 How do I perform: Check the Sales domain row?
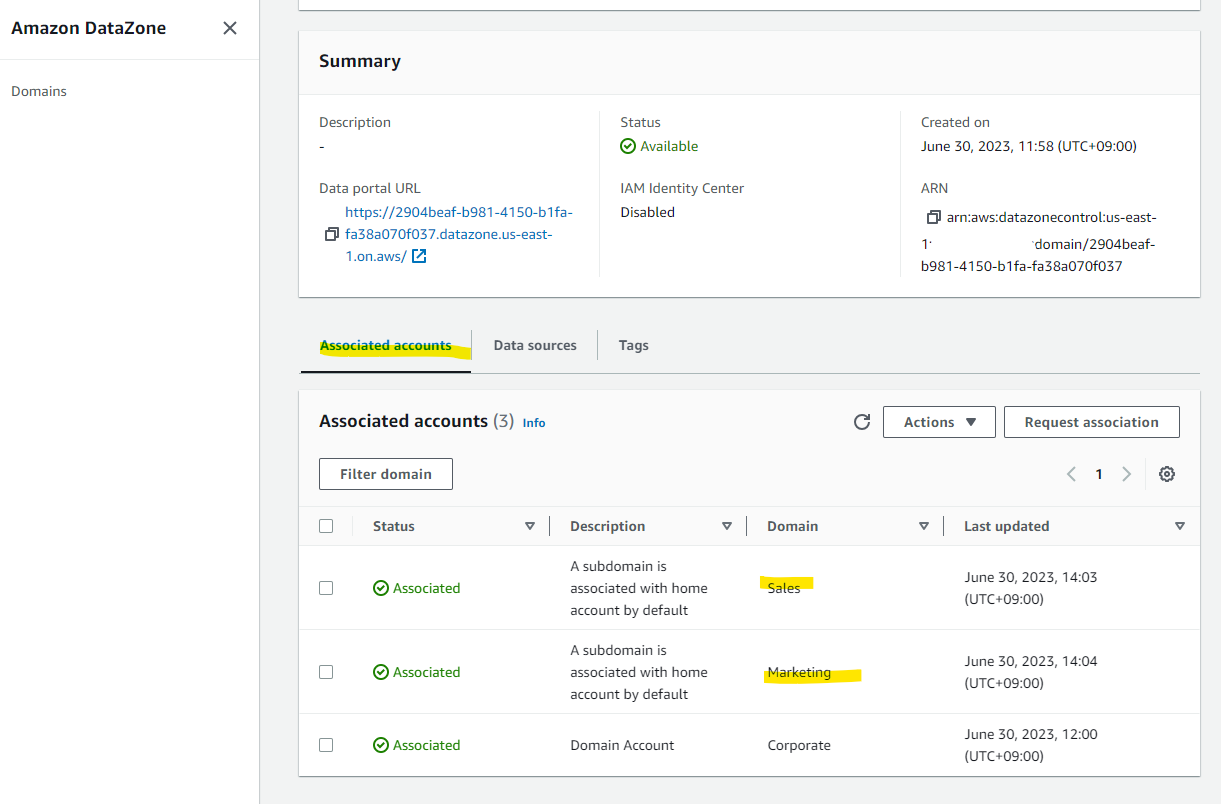(x=326, y=588)
